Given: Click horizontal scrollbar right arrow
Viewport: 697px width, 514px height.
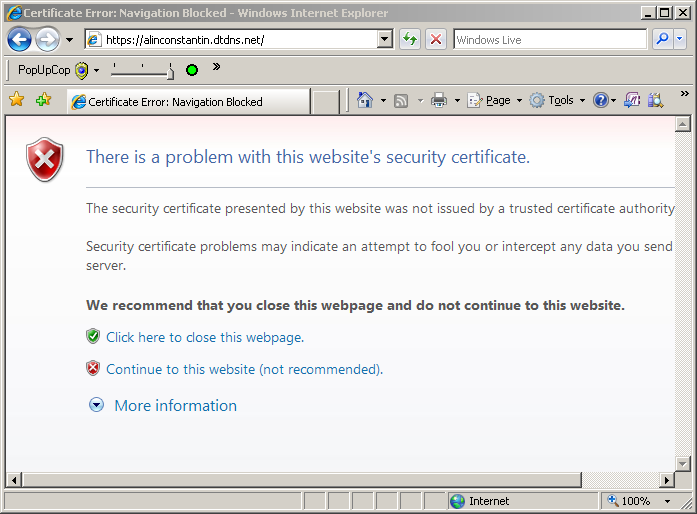Looking at the screenshot, I should point(666,480).
